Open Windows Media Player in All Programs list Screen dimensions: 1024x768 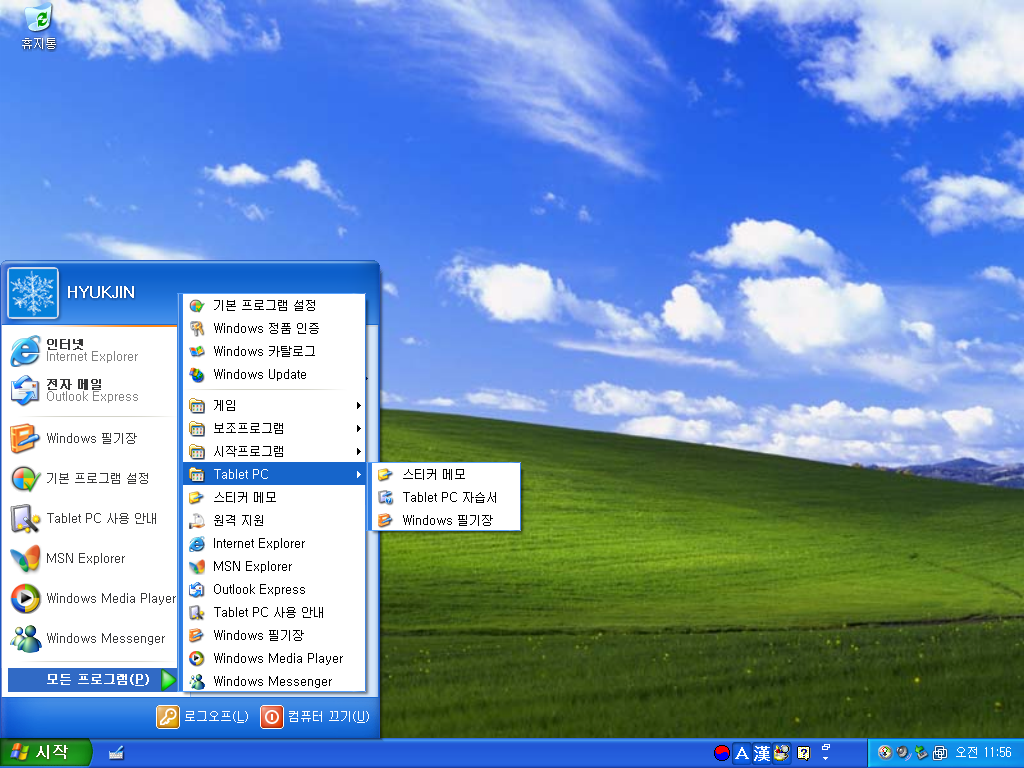(x=274, y=658)
